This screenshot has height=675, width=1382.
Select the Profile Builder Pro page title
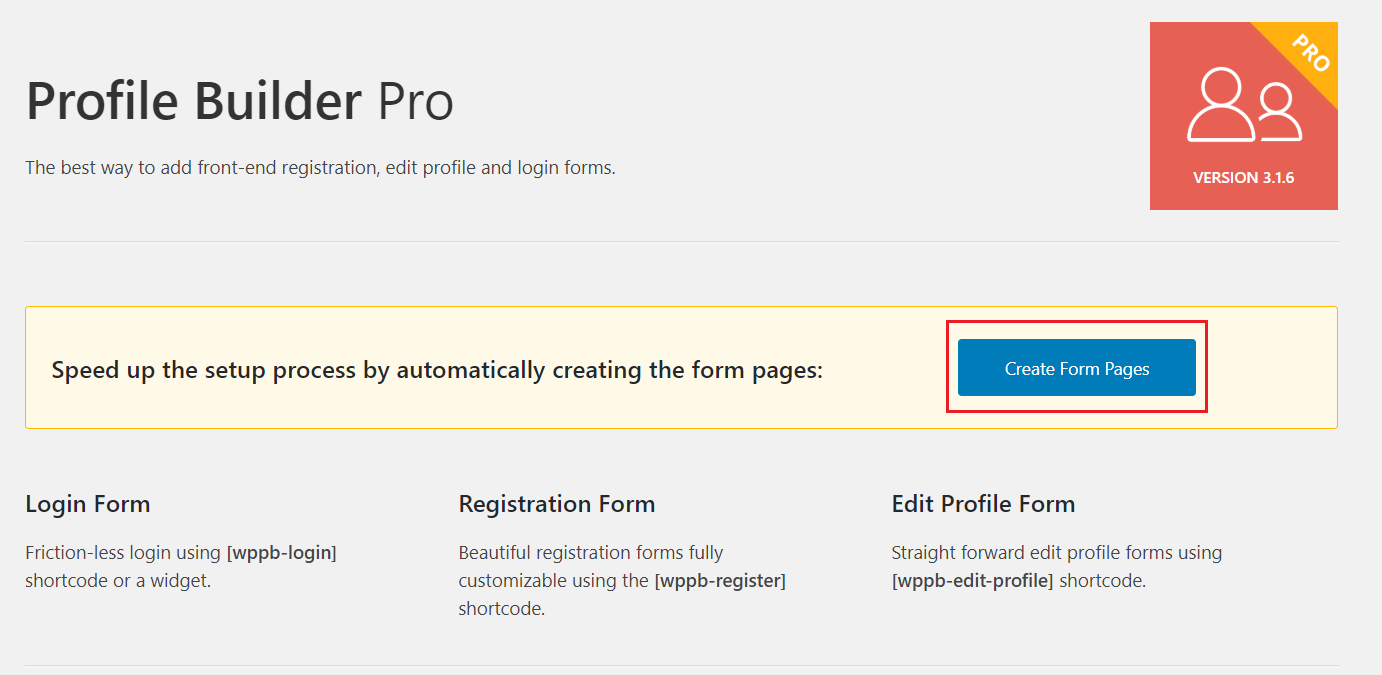click(239, 101)
